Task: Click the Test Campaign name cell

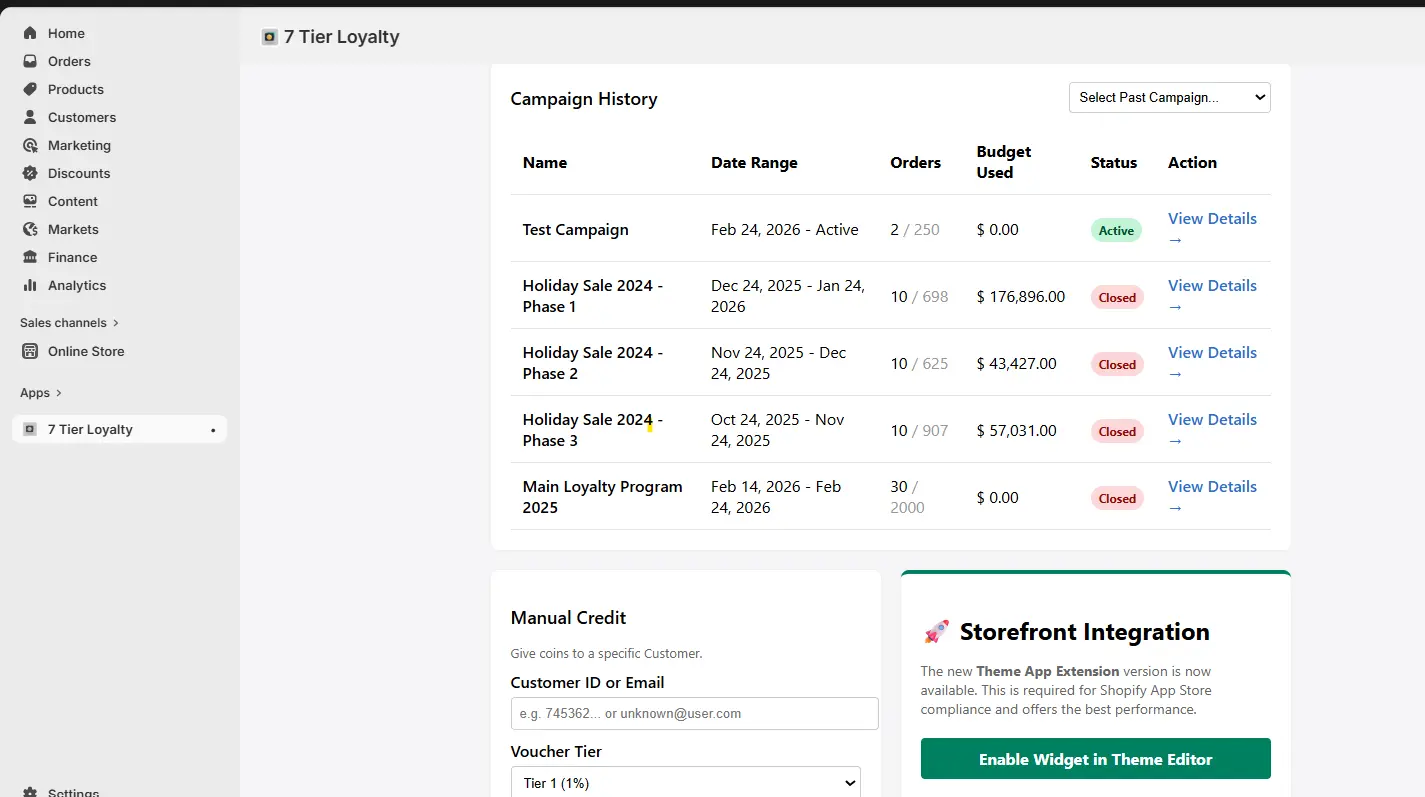Action: (576, 229)
